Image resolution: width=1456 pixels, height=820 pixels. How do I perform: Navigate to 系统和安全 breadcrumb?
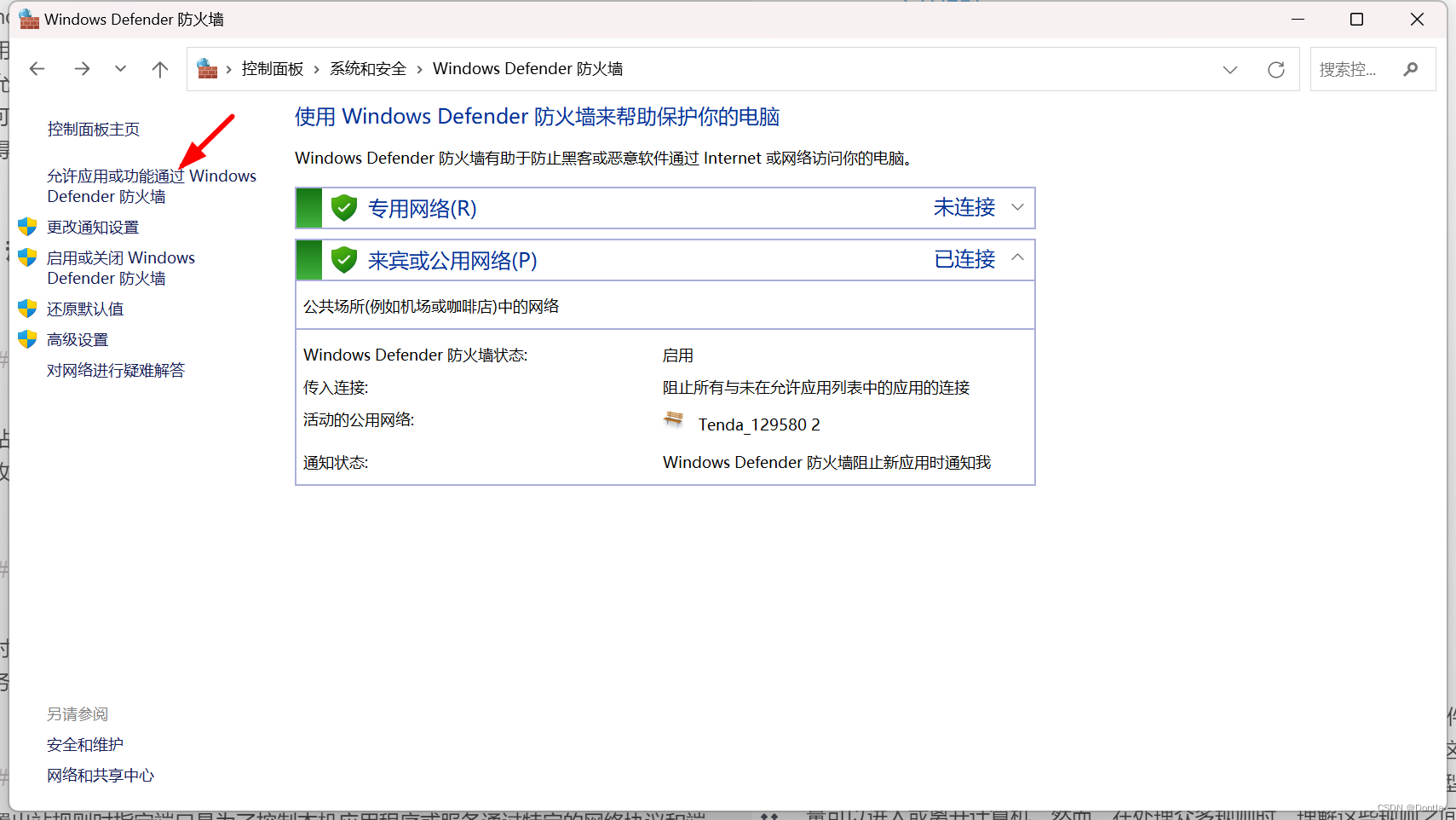368,69
